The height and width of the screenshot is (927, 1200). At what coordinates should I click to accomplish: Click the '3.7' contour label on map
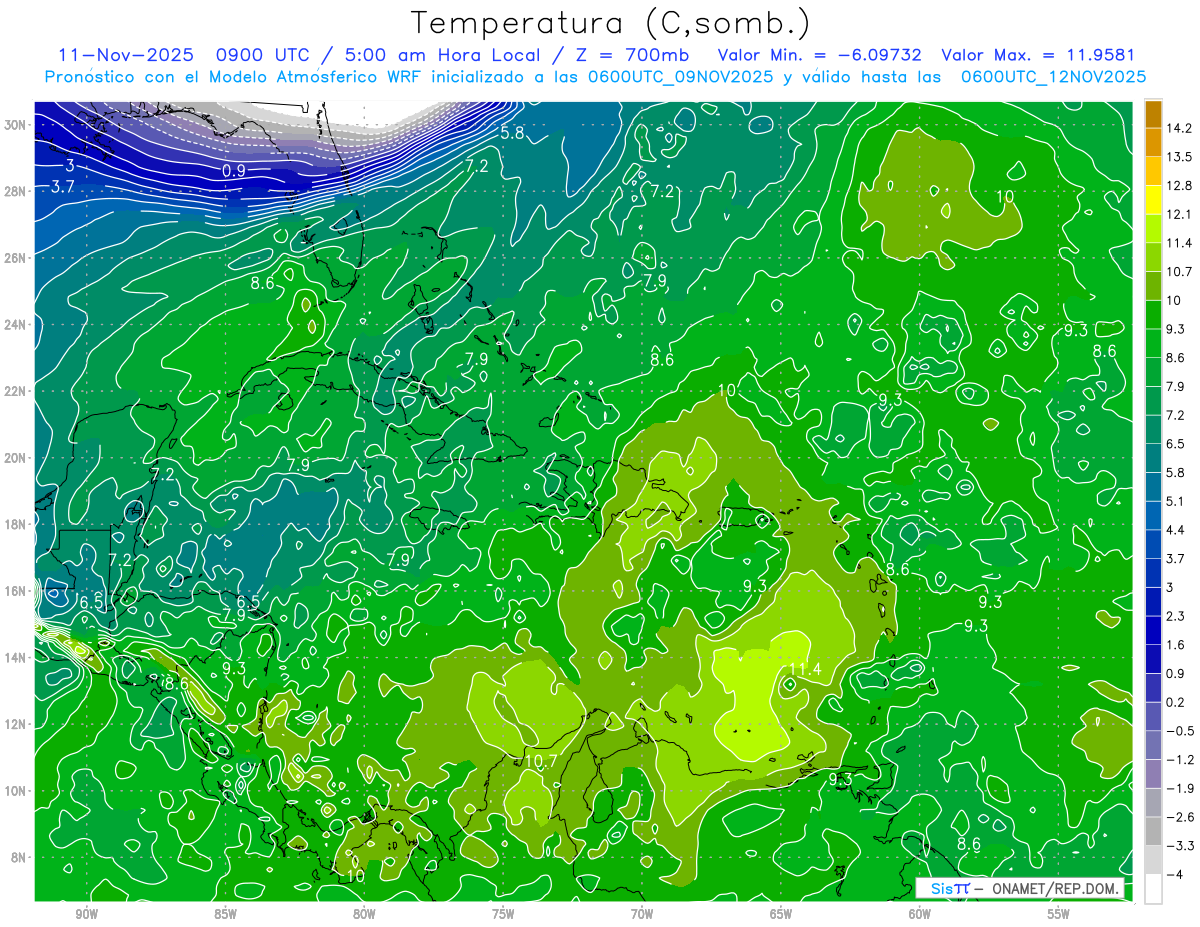(63, 187)
